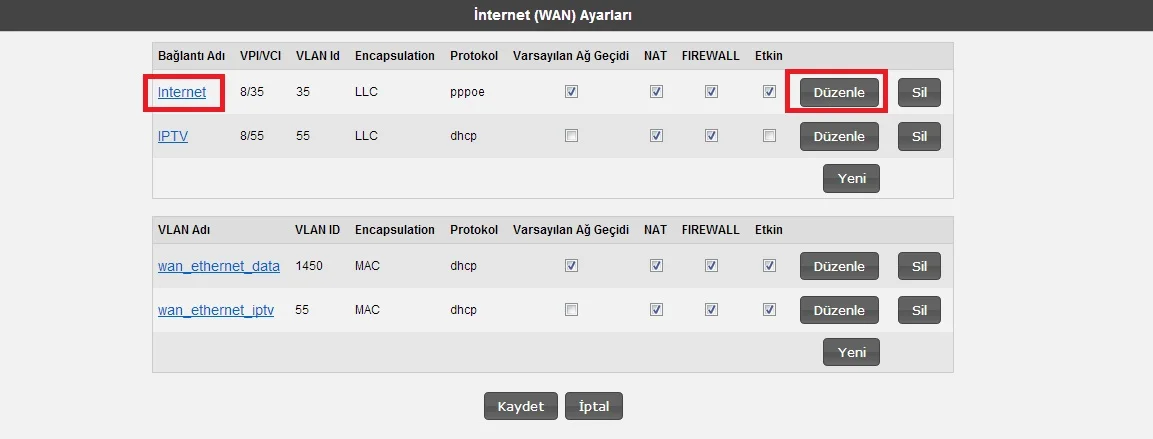Save settings with the Kaydet button
The image size is (1153, 439).
point(520,406)
